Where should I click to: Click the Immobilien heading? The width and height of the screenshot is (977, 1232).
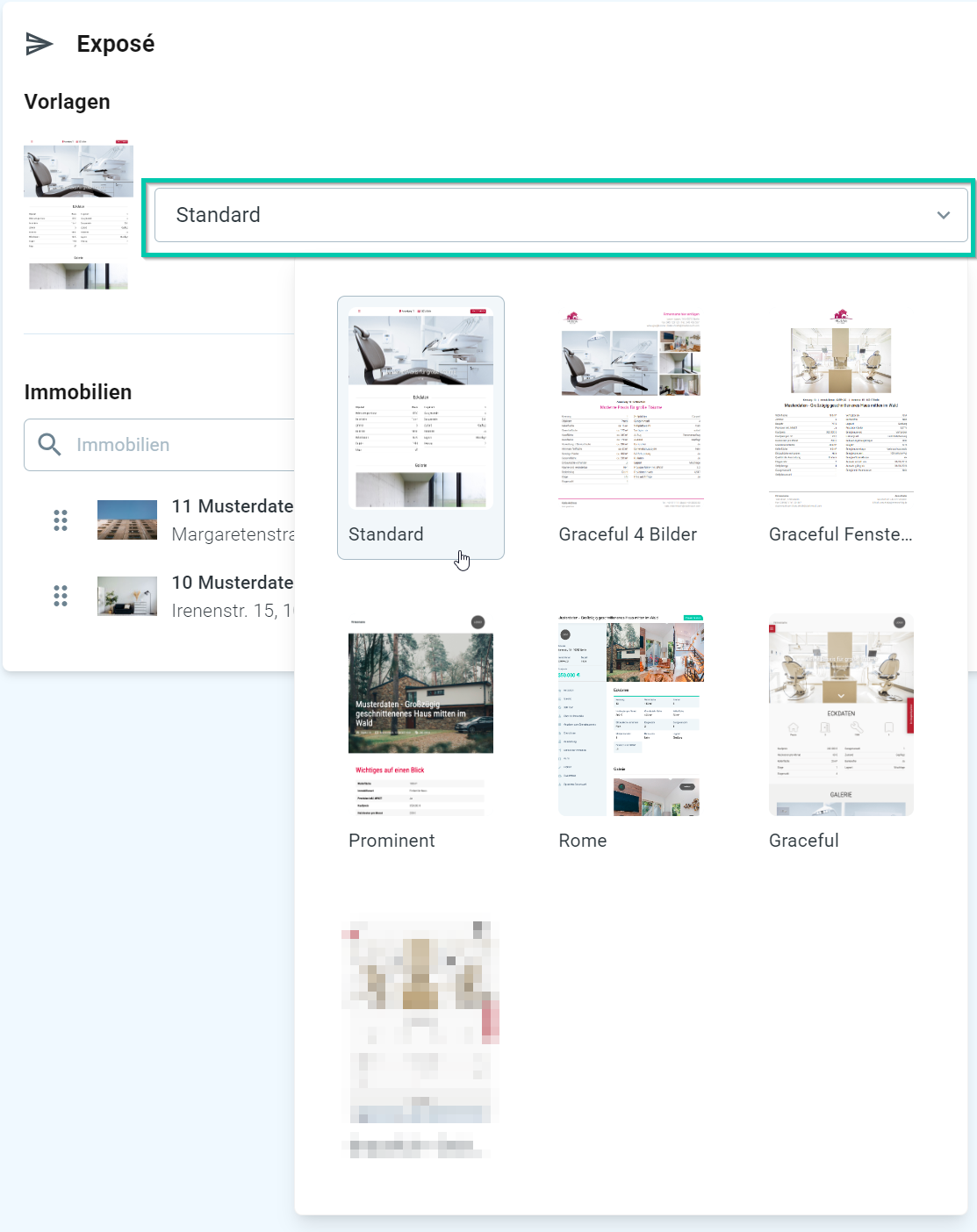pos(78,392)
